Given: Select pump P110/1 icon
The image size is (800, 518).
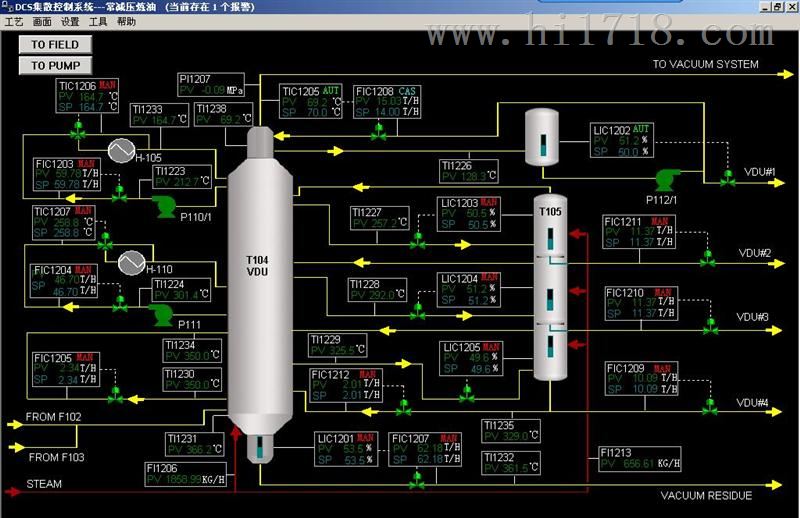Looking at the screenshot, I should (164, 207).
